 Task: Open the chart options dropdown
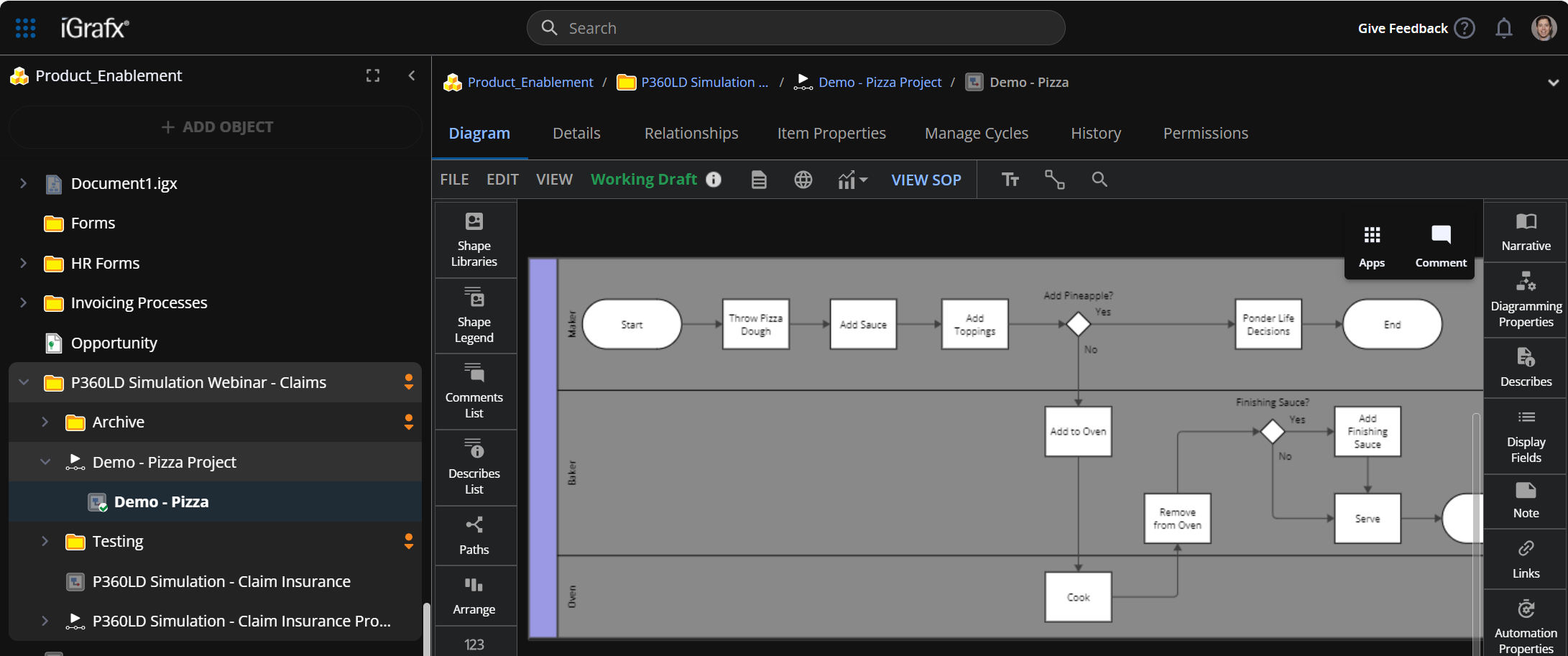pos(853,180)
